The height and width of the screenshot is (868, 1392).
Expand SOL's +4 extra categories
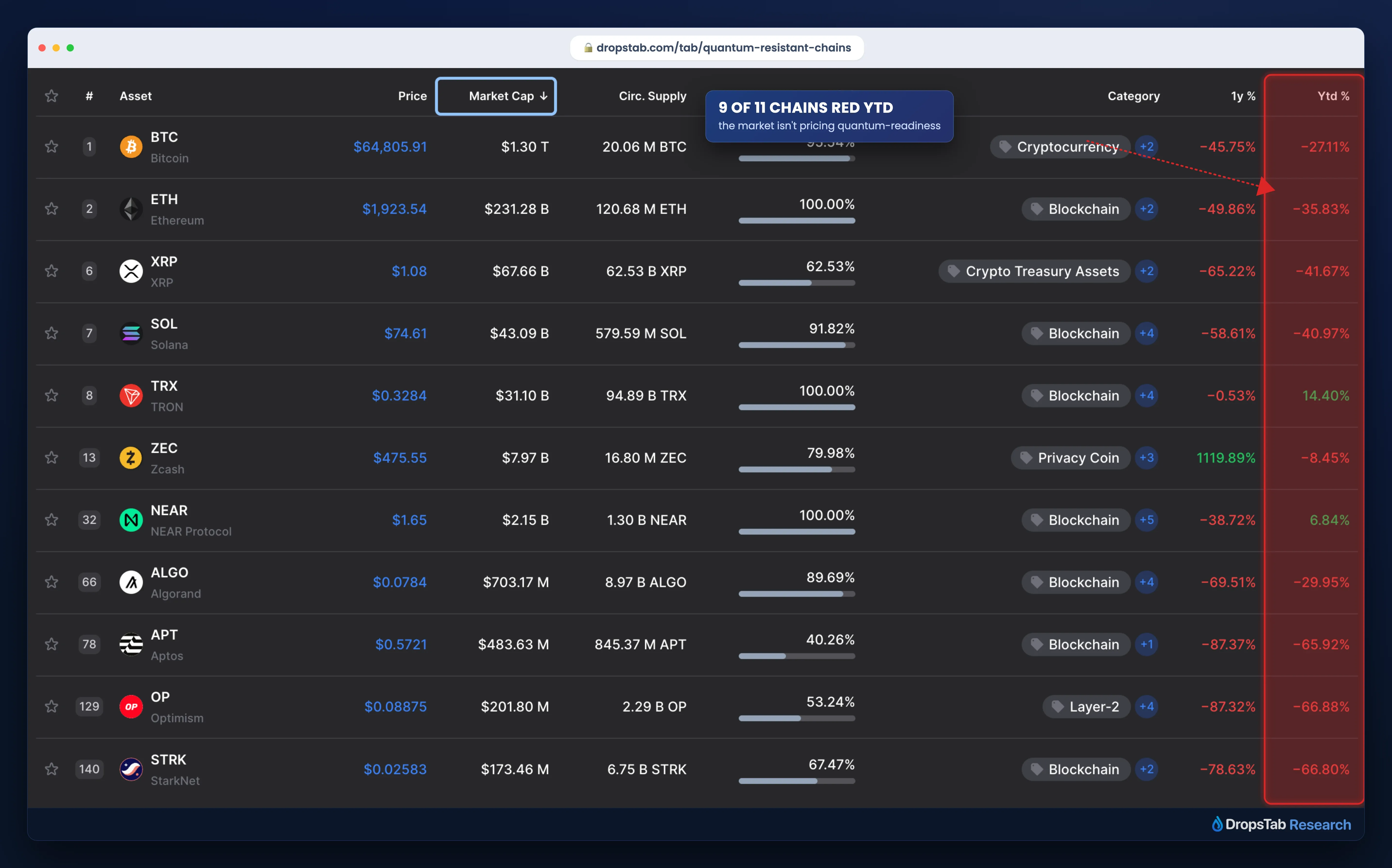[1146, 334]
